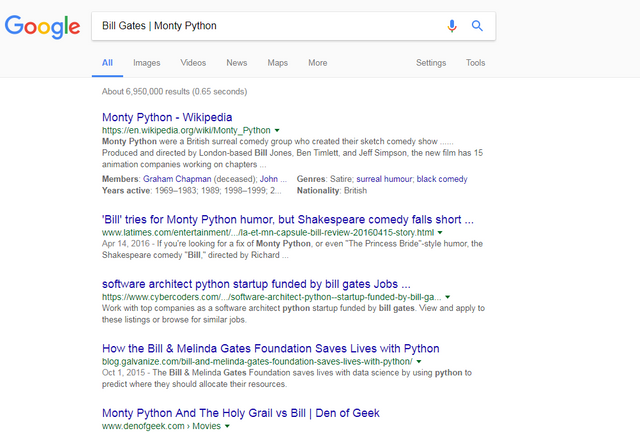The image size is (640, 433).
Task: Click the 'Nationality: British' text
Action: [x=332, y=191]
